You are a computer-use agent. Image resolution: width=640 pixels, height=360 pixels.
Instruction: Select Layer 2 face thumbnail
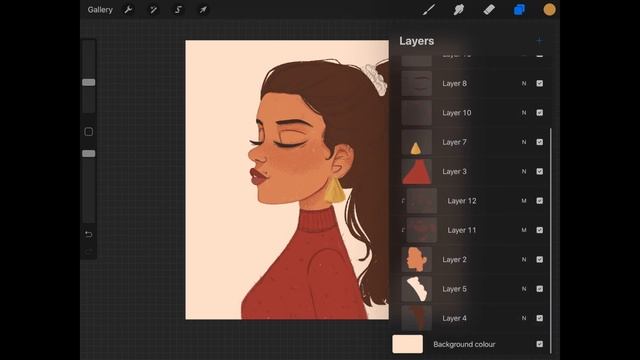tap(416, 260)
